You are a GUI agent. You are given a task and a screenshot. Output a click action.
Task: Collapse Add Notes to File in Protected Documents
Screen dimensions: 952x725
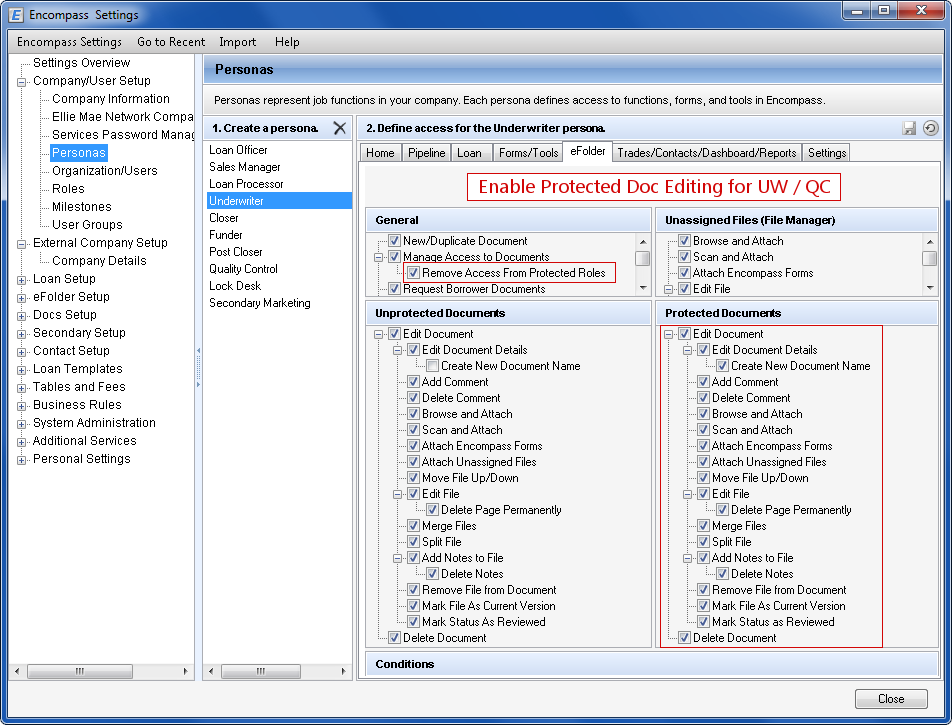(687, 558)
